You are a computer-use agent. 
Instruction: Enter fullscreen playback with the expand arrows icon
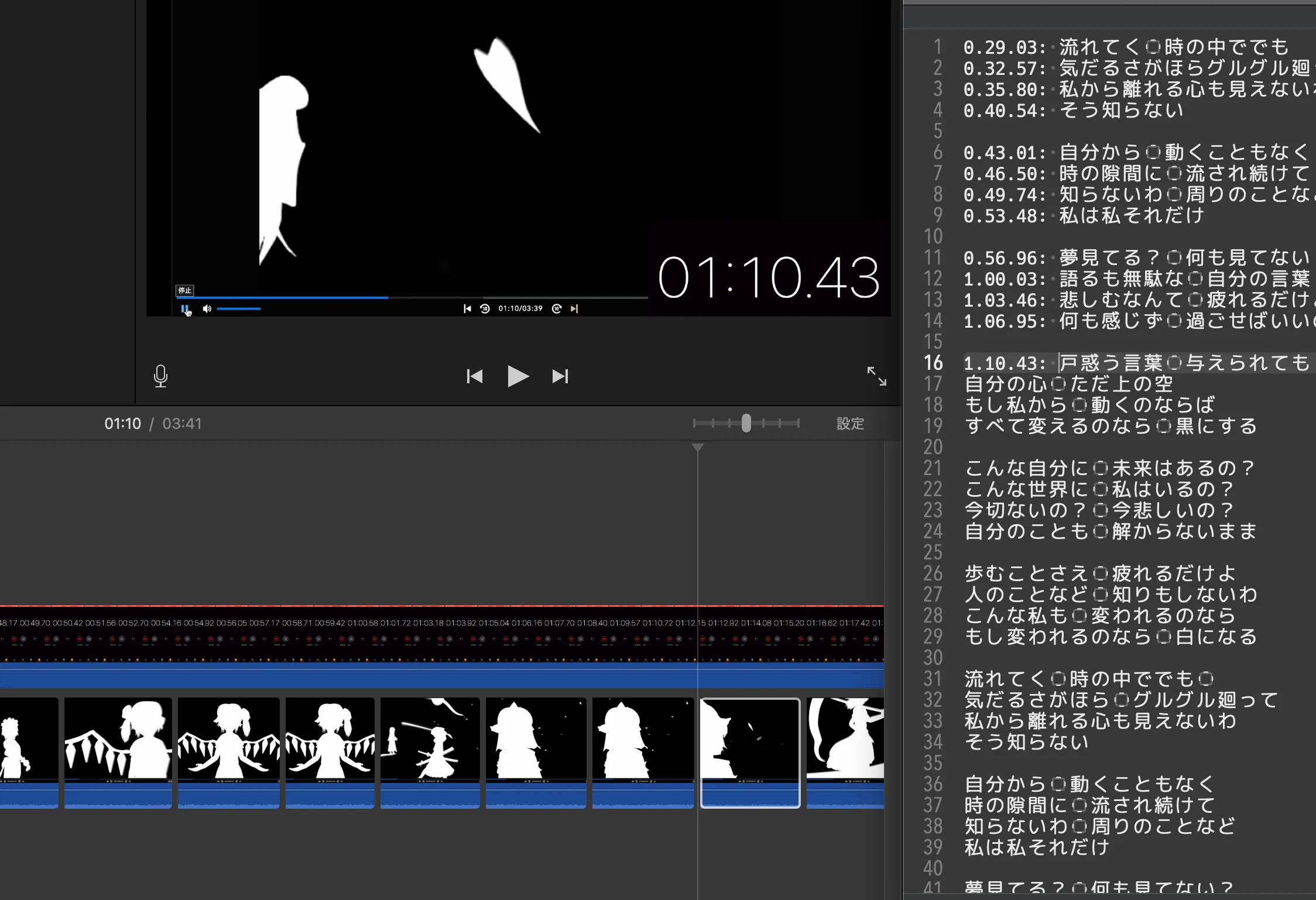coord(876,376)
